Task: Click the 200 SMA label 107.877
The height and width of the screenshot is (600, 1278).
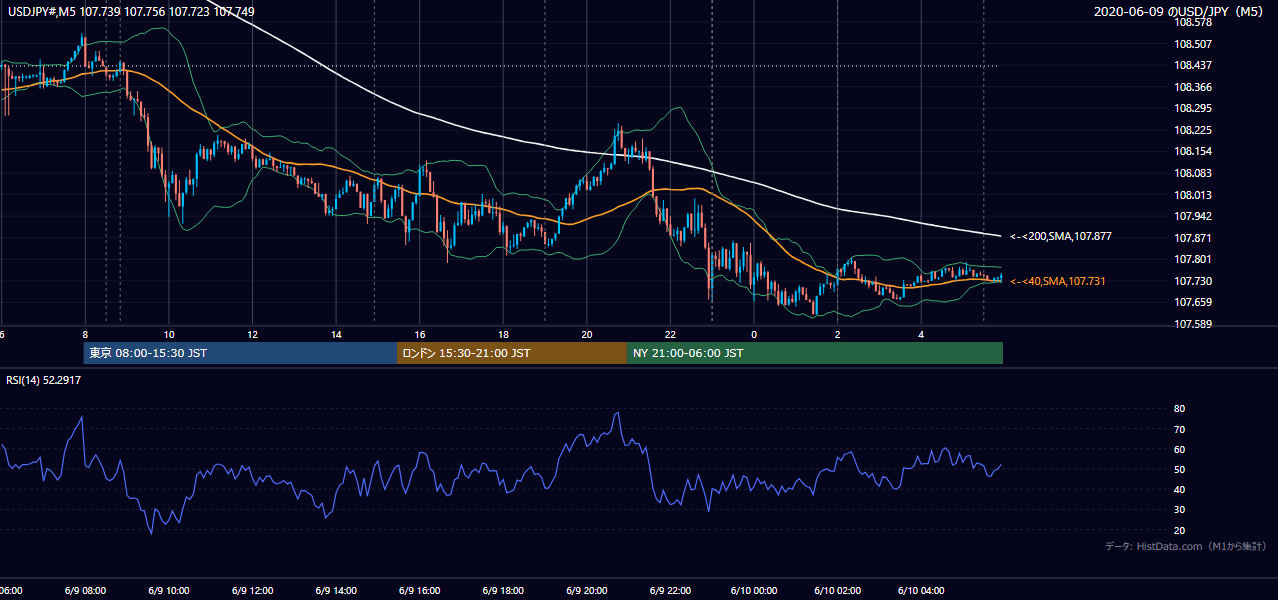Action: tap(1061, 237)
